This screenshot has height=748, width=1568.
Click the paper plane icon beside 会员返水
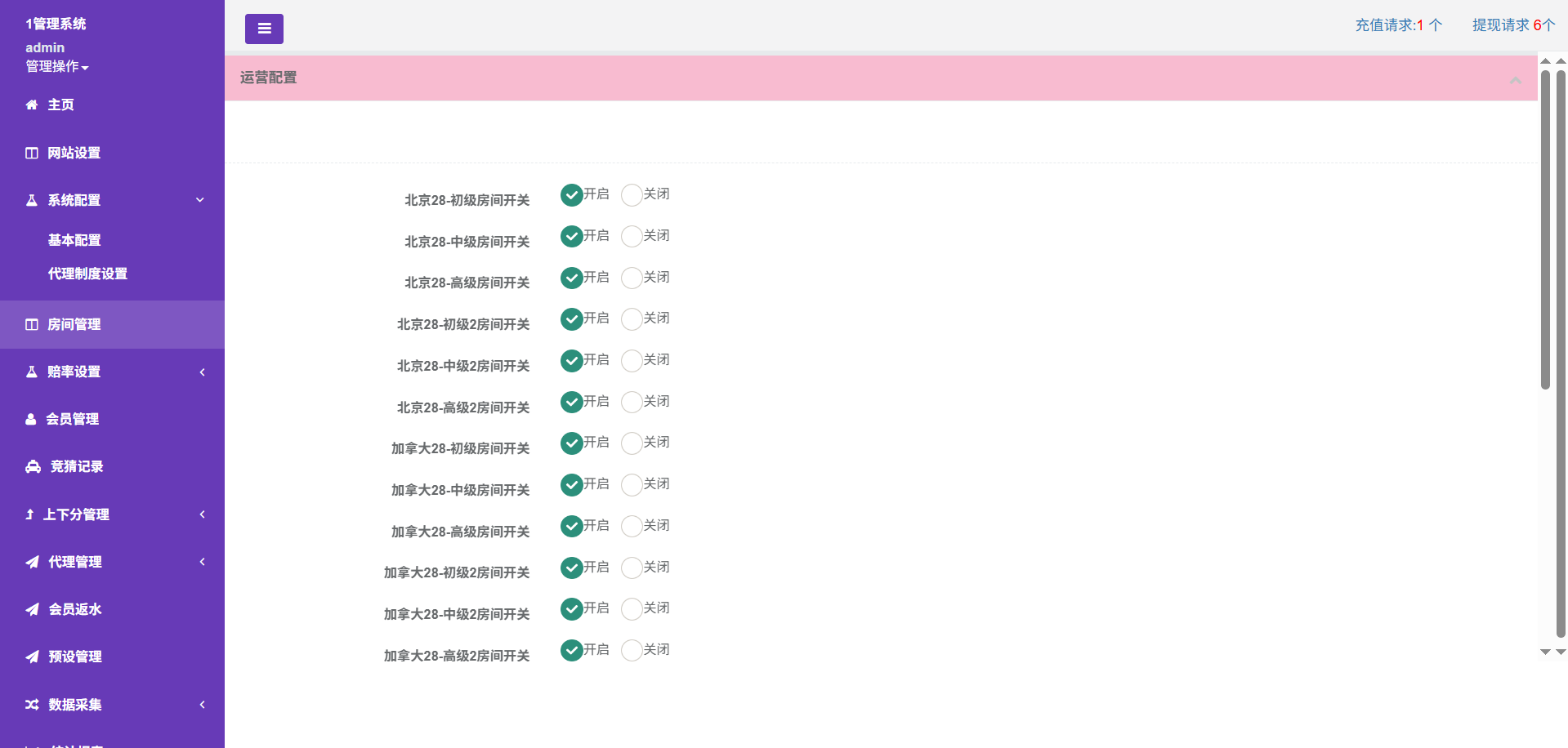tap(32, 609)
